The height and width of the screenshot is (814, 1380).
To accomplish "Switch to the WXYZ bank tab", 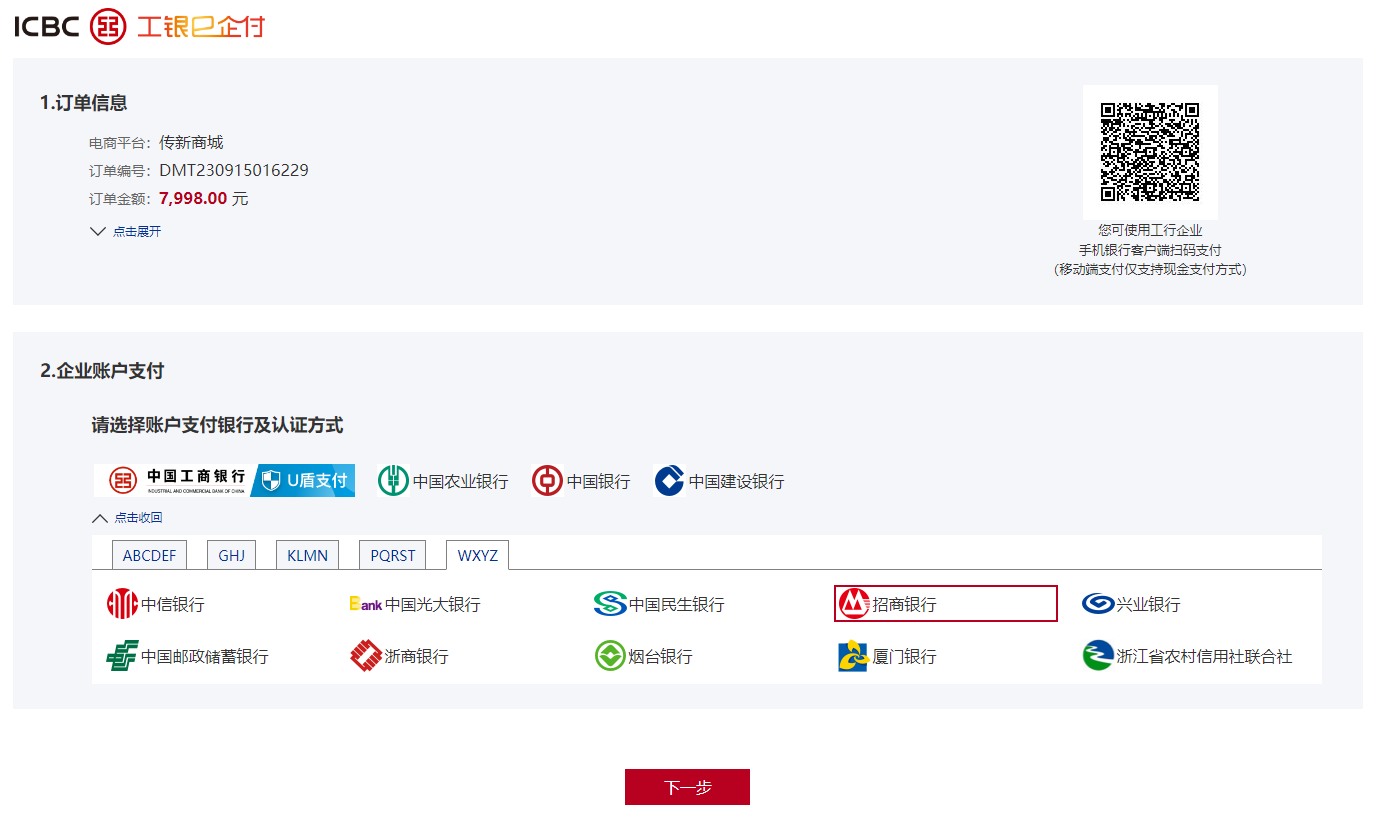I will tap(477, 555).
